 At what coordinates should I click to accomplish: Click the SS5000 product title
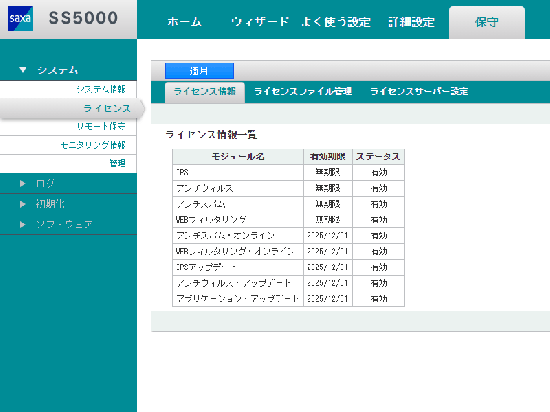click(83, 18)
